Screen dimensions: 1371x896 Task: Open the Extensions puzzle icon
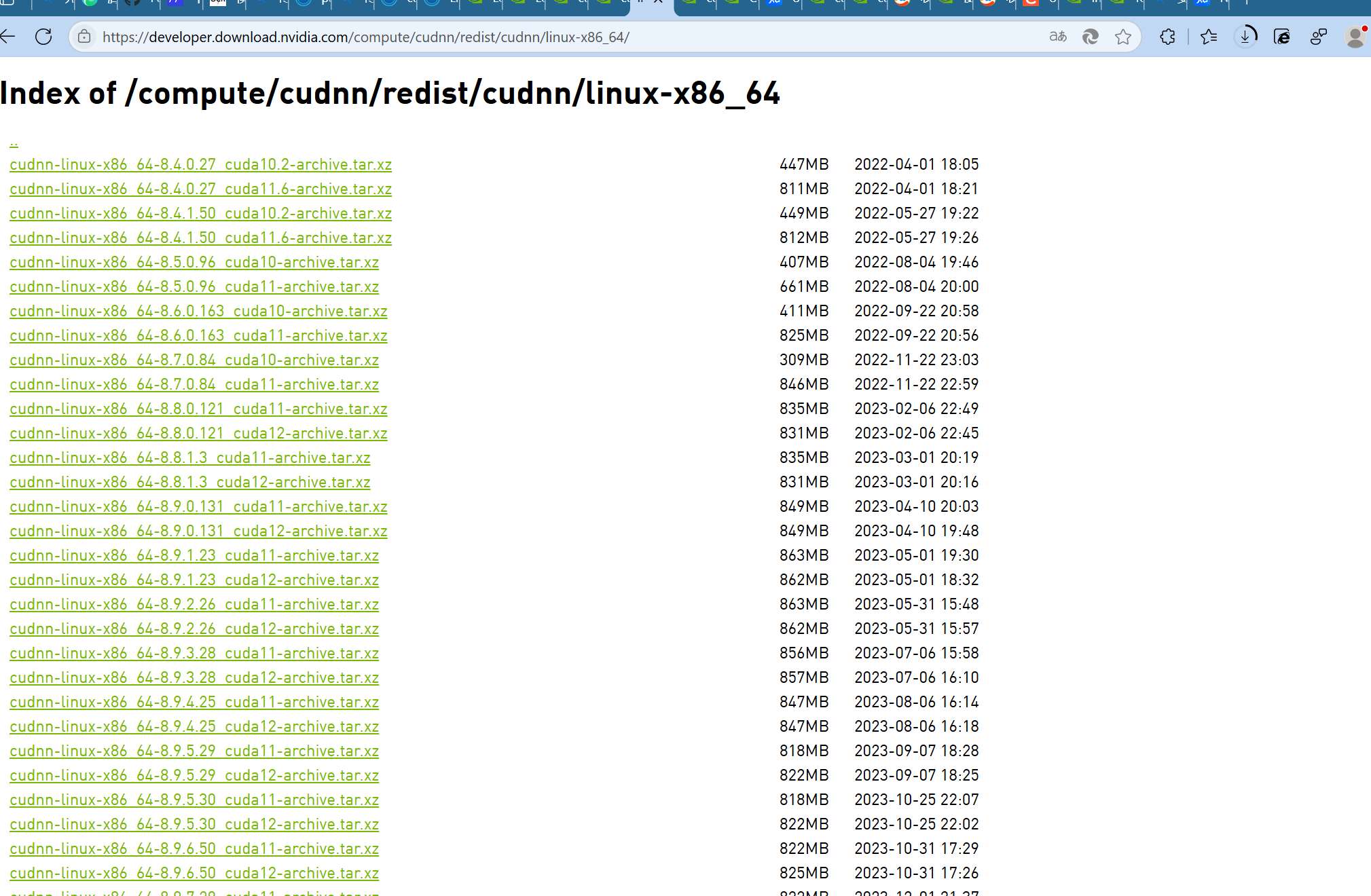pos(1167,37)
